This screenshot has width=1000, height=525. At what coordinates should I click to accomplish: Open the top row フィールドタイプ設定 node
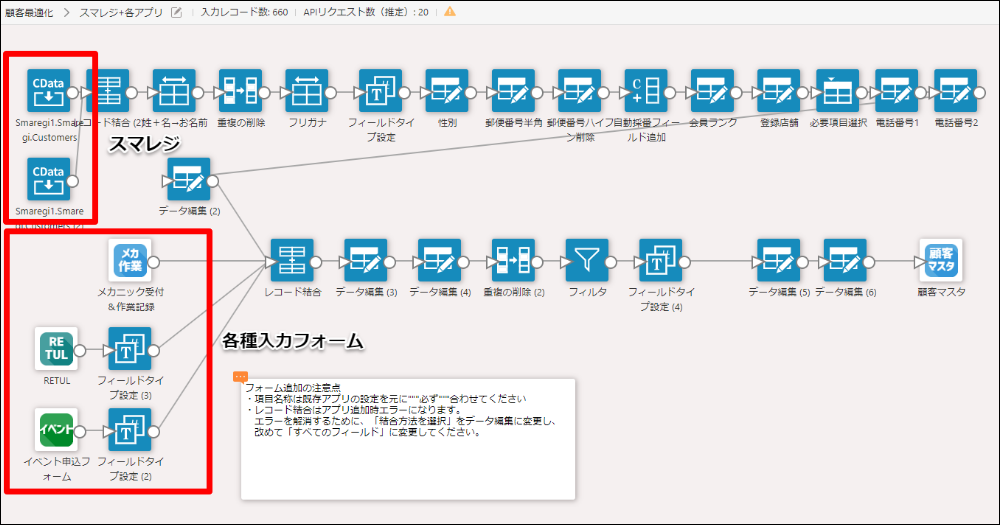pyautogui.click(x=380, y=91)
